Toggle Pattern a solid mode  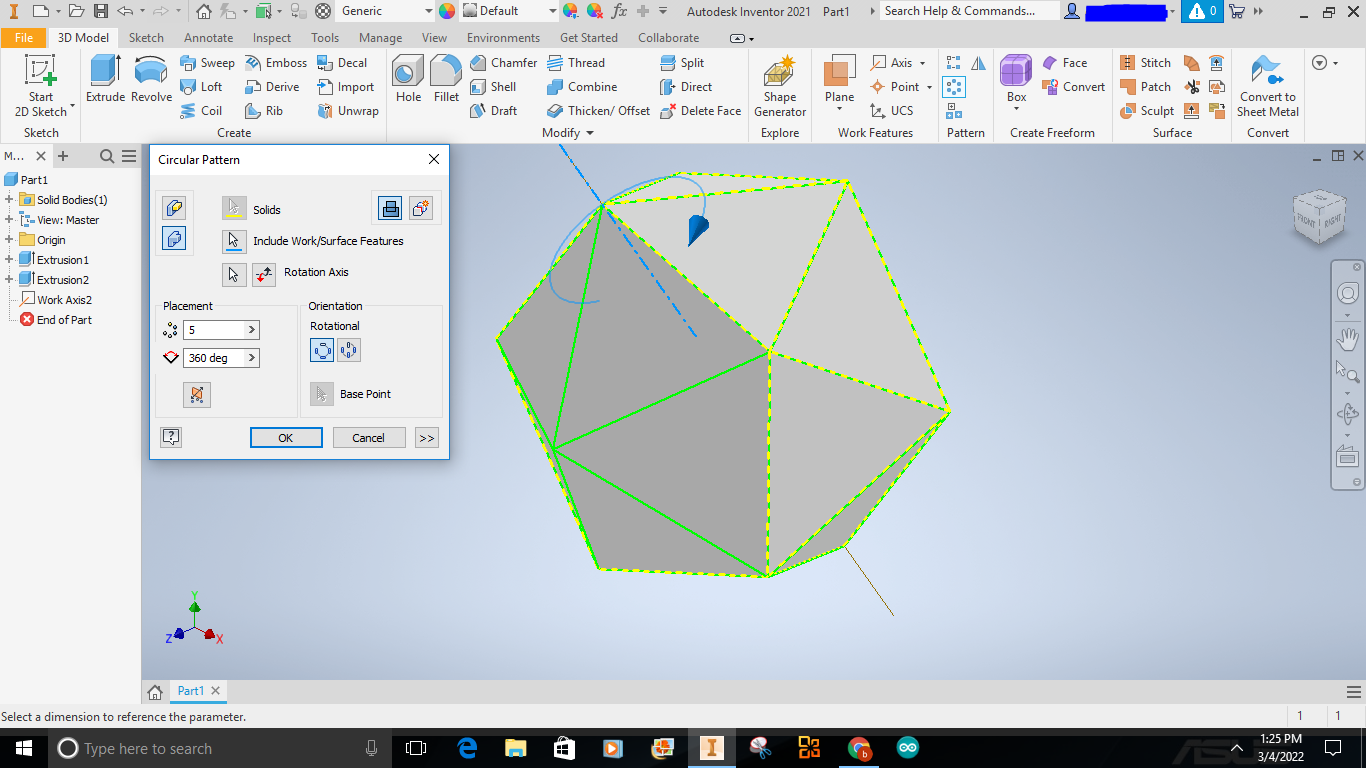coord(173,238)
